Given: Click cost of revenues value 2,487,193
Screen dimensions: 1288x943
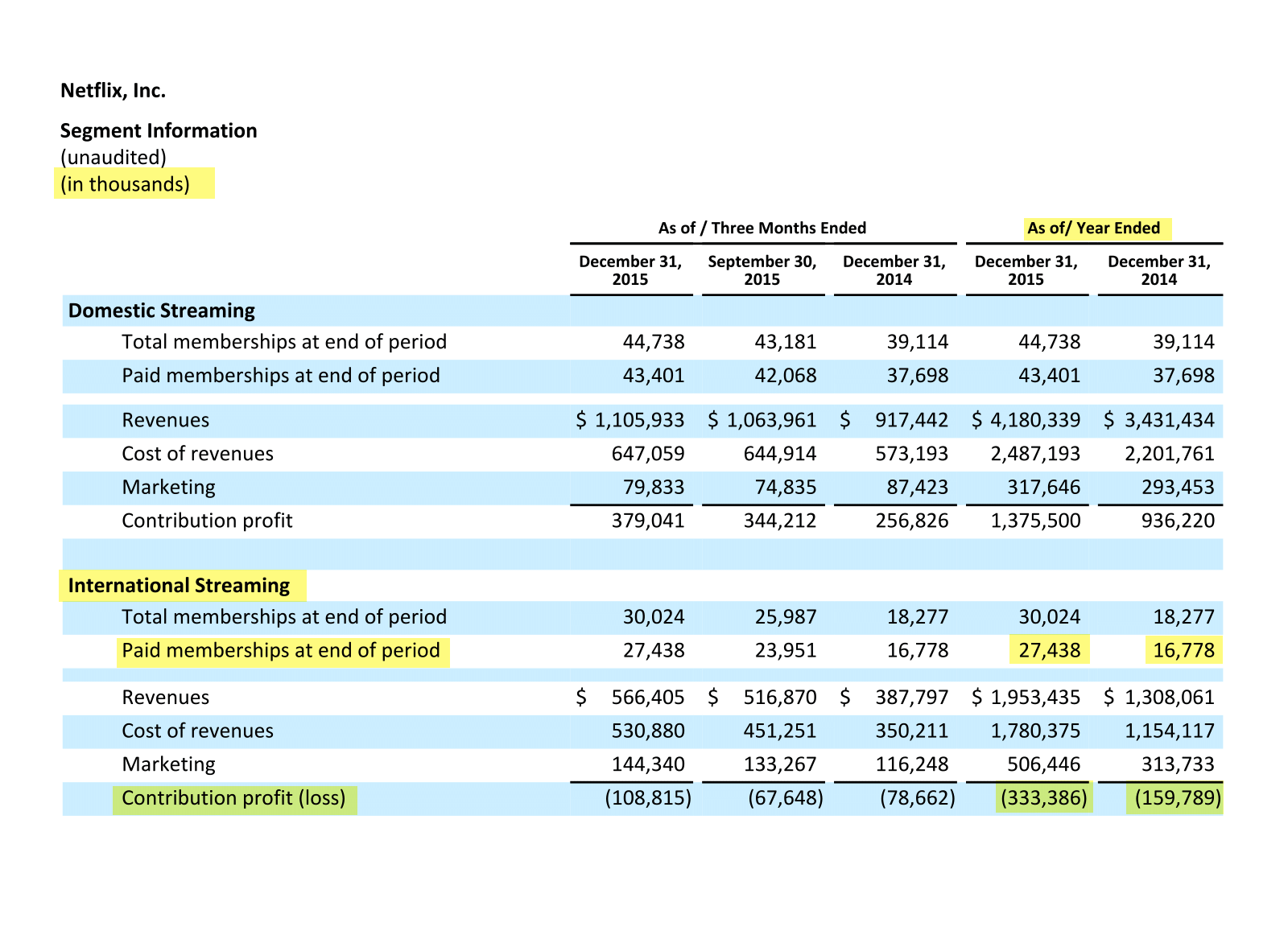Looking at the screenshot, I should pos(1035,454).
